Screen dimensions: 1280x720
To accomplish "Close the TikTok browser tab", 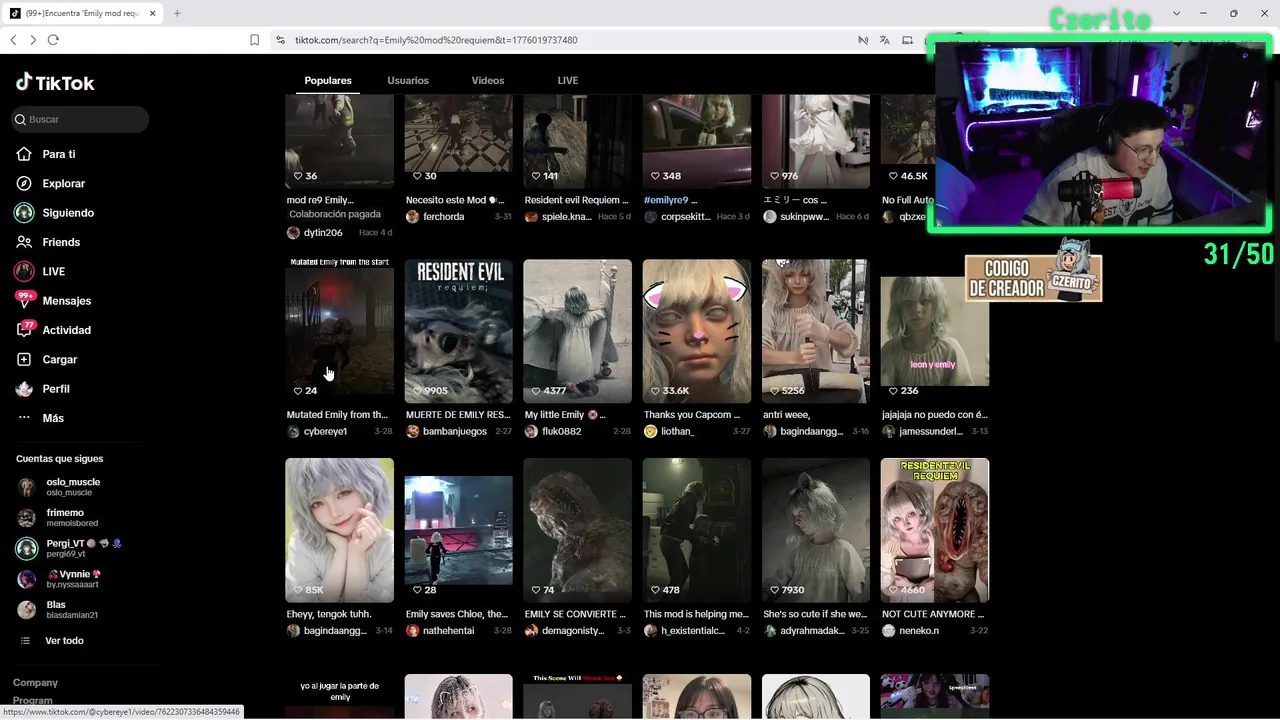I will pos(153,13).
